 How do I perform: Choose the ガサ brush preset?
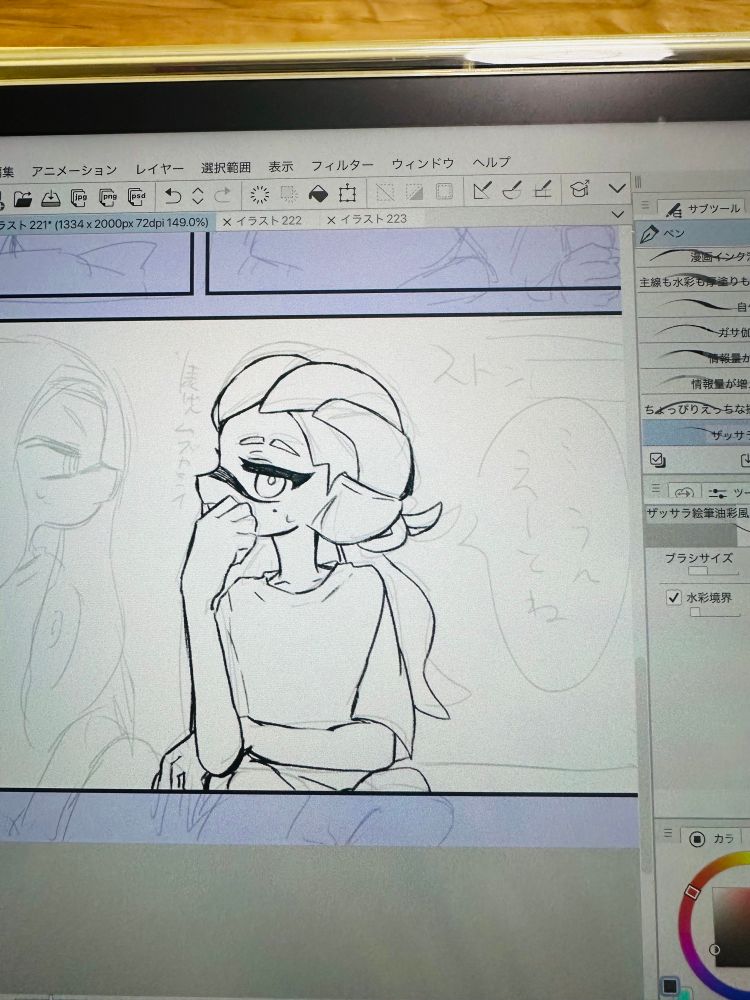coord(694,332)
